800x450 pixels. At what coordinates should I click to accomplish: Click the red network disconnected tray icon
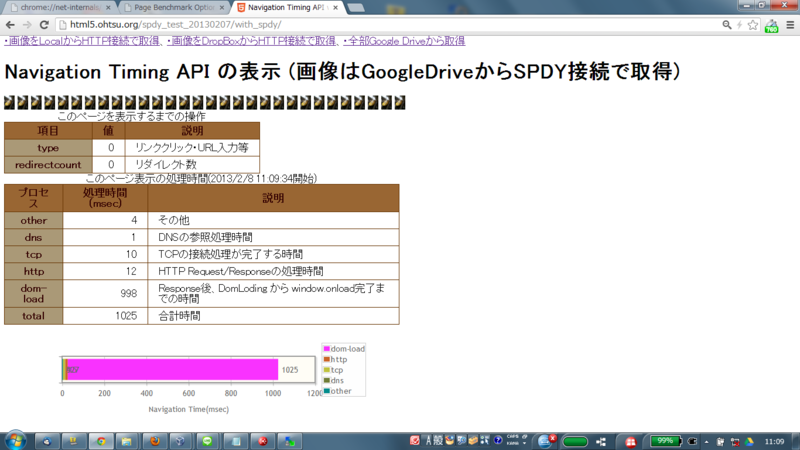click(735, 442)
